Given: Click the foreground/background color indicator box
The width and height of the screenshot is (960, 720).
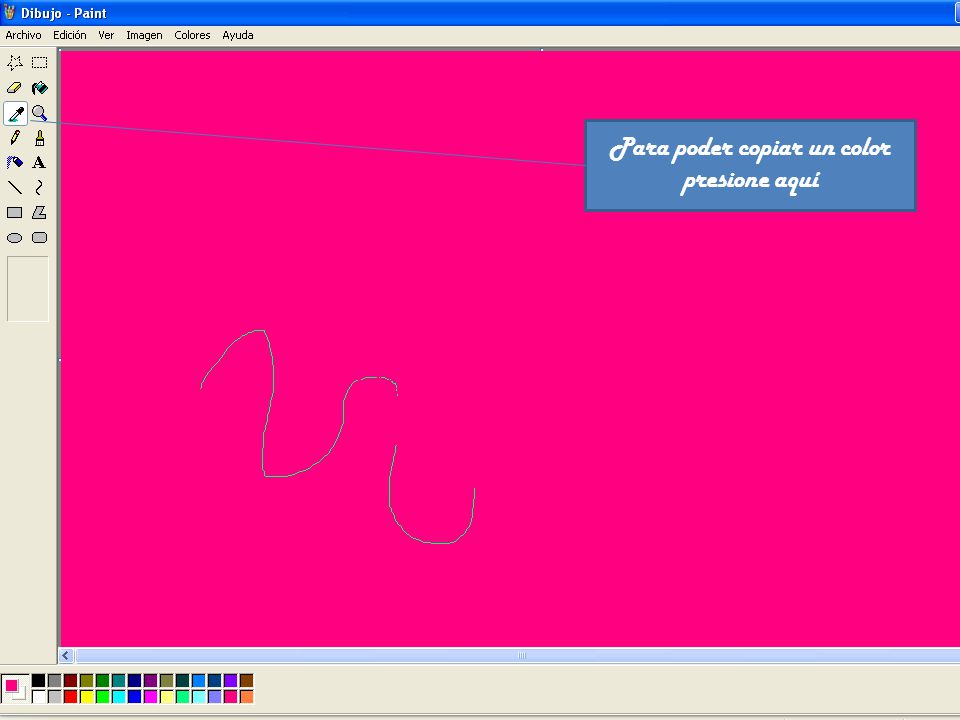Looking at the screenshot, I should point(15,688).
